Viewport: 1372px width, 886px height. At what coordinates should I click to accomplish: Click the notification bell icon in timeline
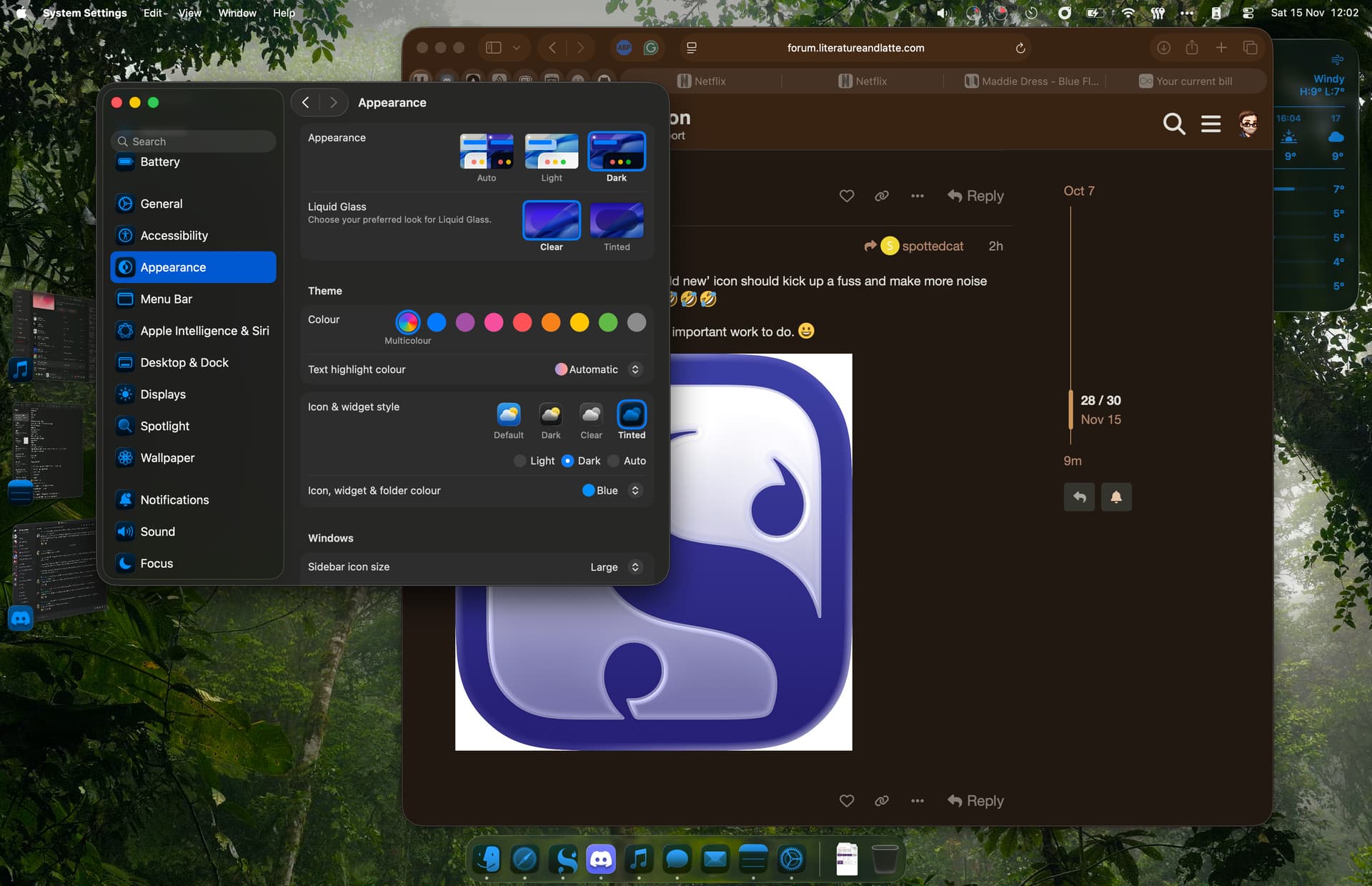tap(1115, 497)
